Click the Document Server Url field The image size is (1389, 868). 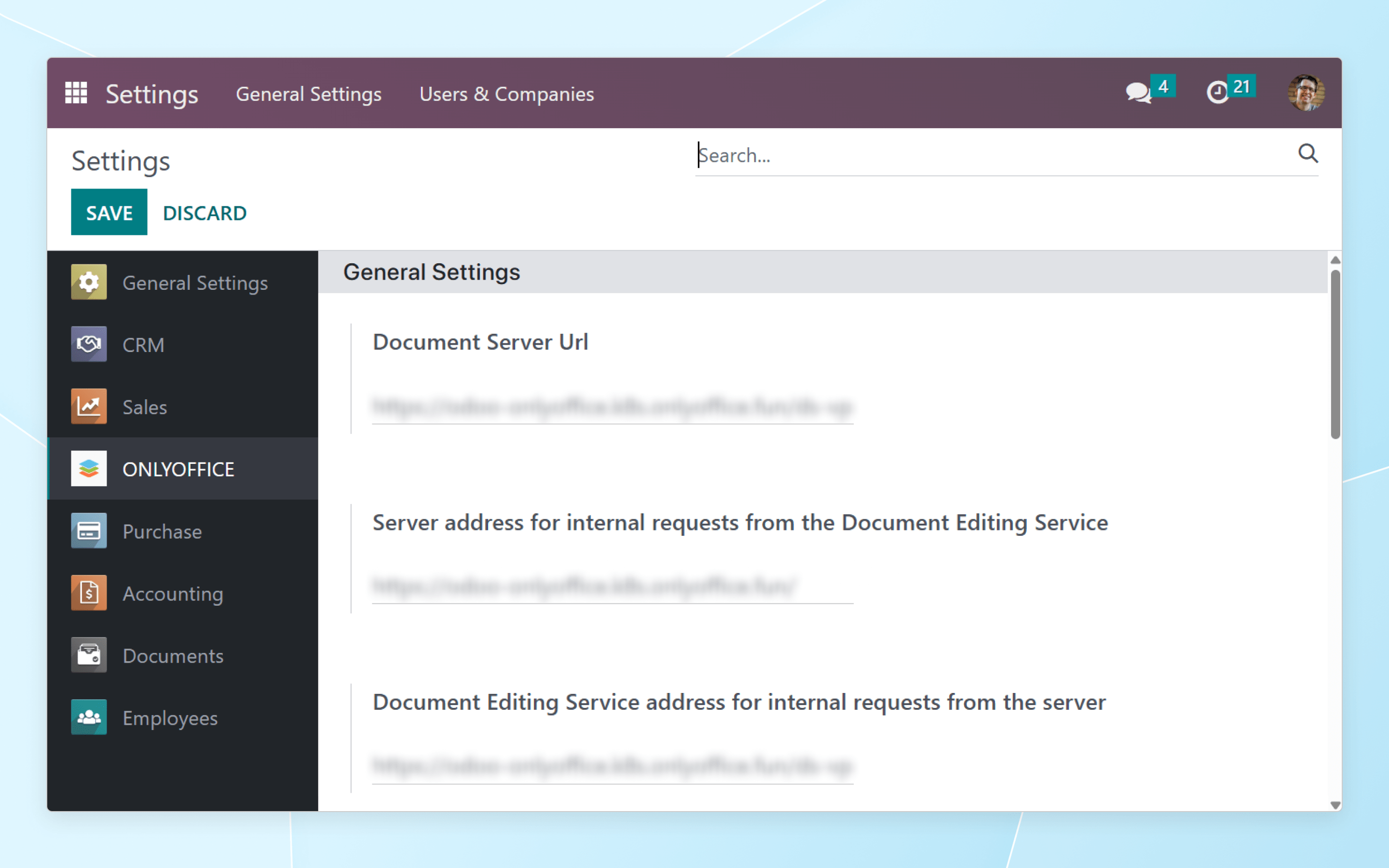(612, 407)
